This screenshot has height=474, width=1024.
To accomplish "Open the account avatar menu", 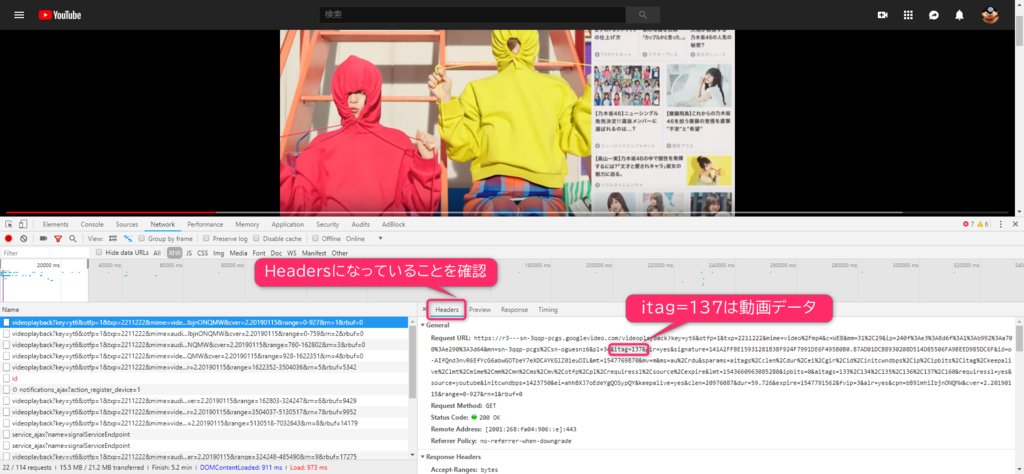I will click(990, 14).
